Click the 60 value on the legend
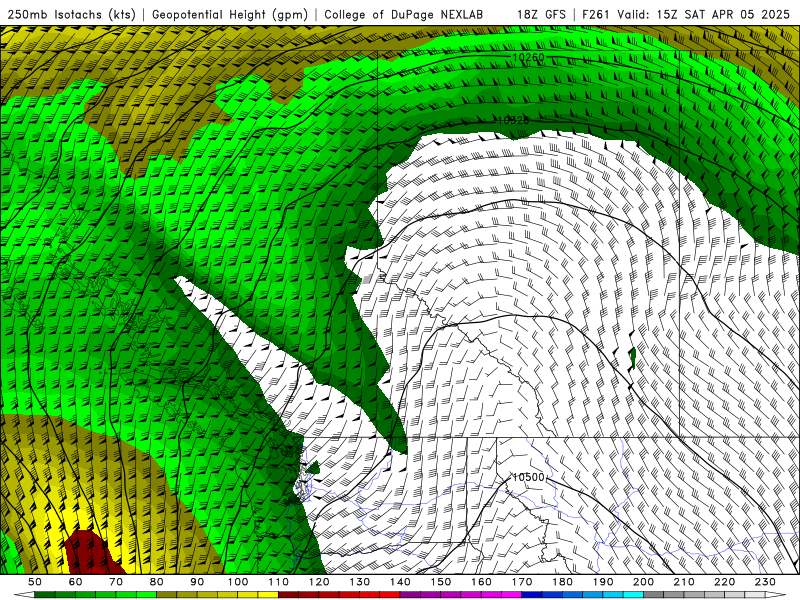 click(75, 582)
